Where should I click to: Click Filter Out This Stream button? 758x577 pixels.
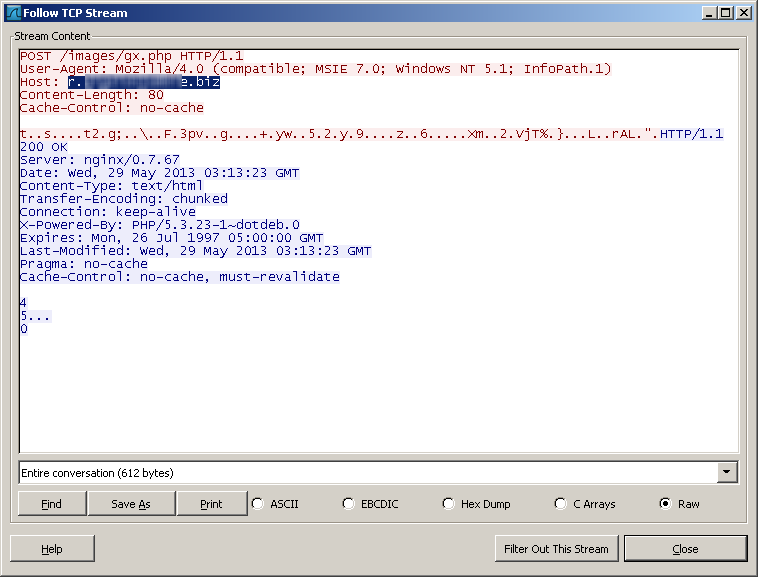pos(556,548)
